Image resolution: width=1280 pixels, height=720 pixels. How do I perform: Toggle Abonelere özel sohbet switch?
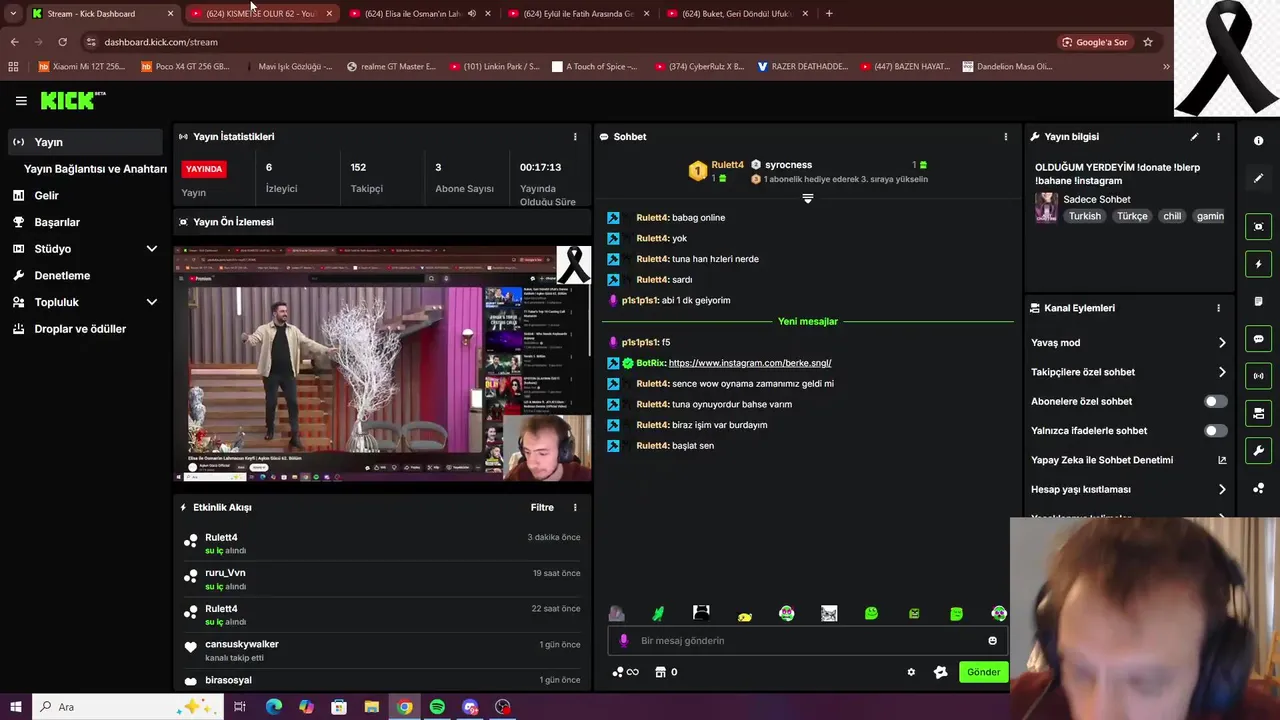(x=1215, y=401)
